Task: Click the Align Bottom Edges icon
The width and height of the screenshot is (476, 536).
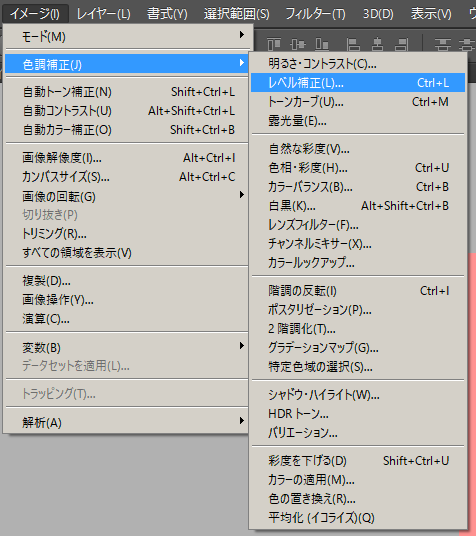Action: [322, 44]
